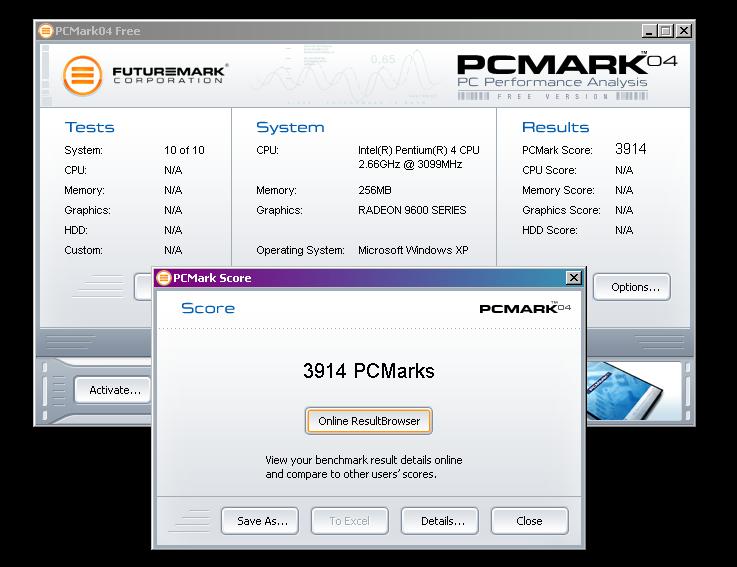Click the "HDD Score:" label
Screen dimensions: 737x567
[x=549, y=230]
